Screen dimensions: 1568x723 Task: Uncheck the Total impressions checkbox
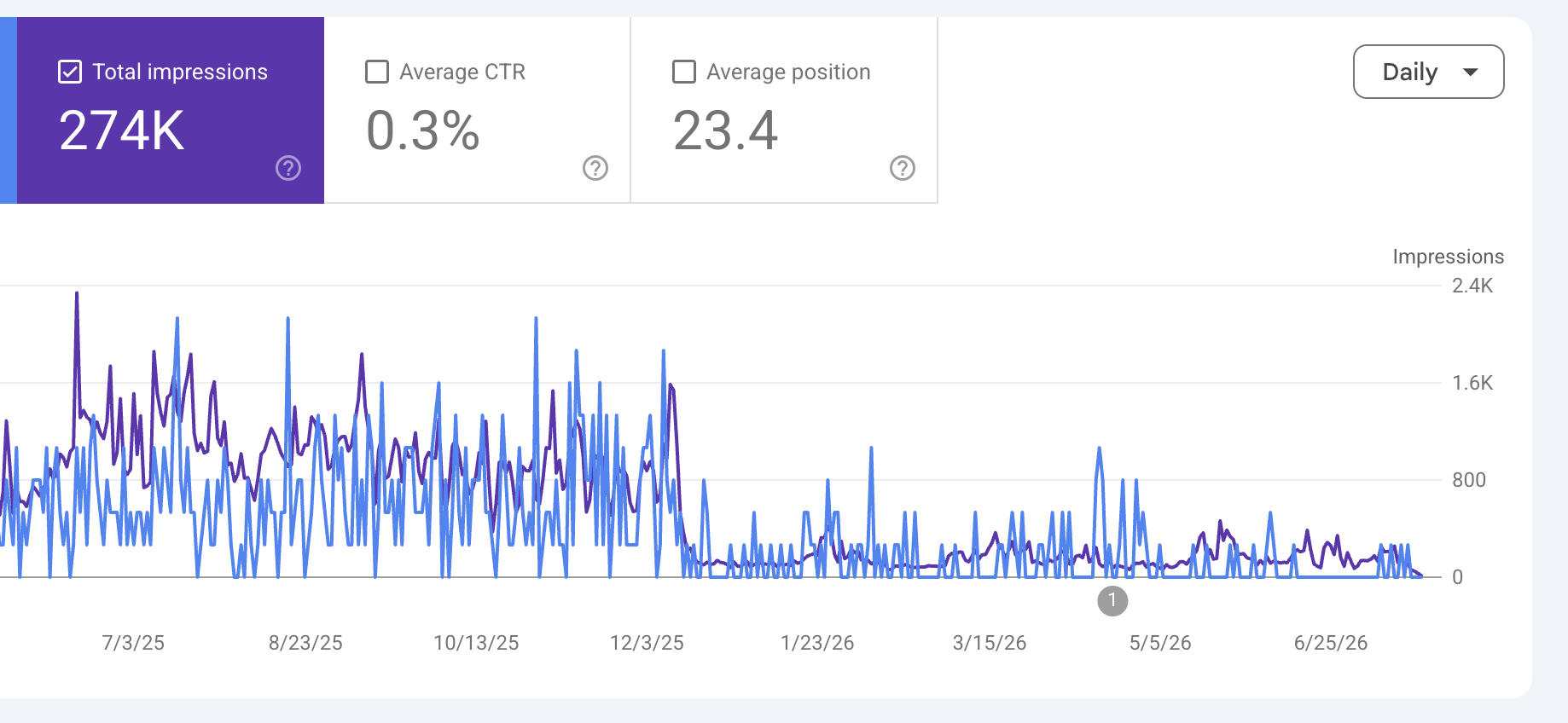(x=70, y=72)
